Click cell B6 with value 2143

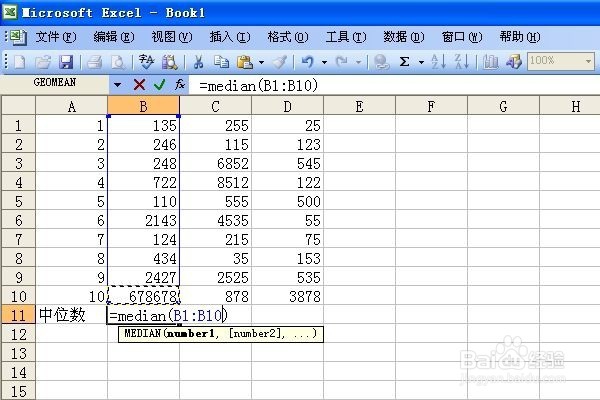click(143, 220)
